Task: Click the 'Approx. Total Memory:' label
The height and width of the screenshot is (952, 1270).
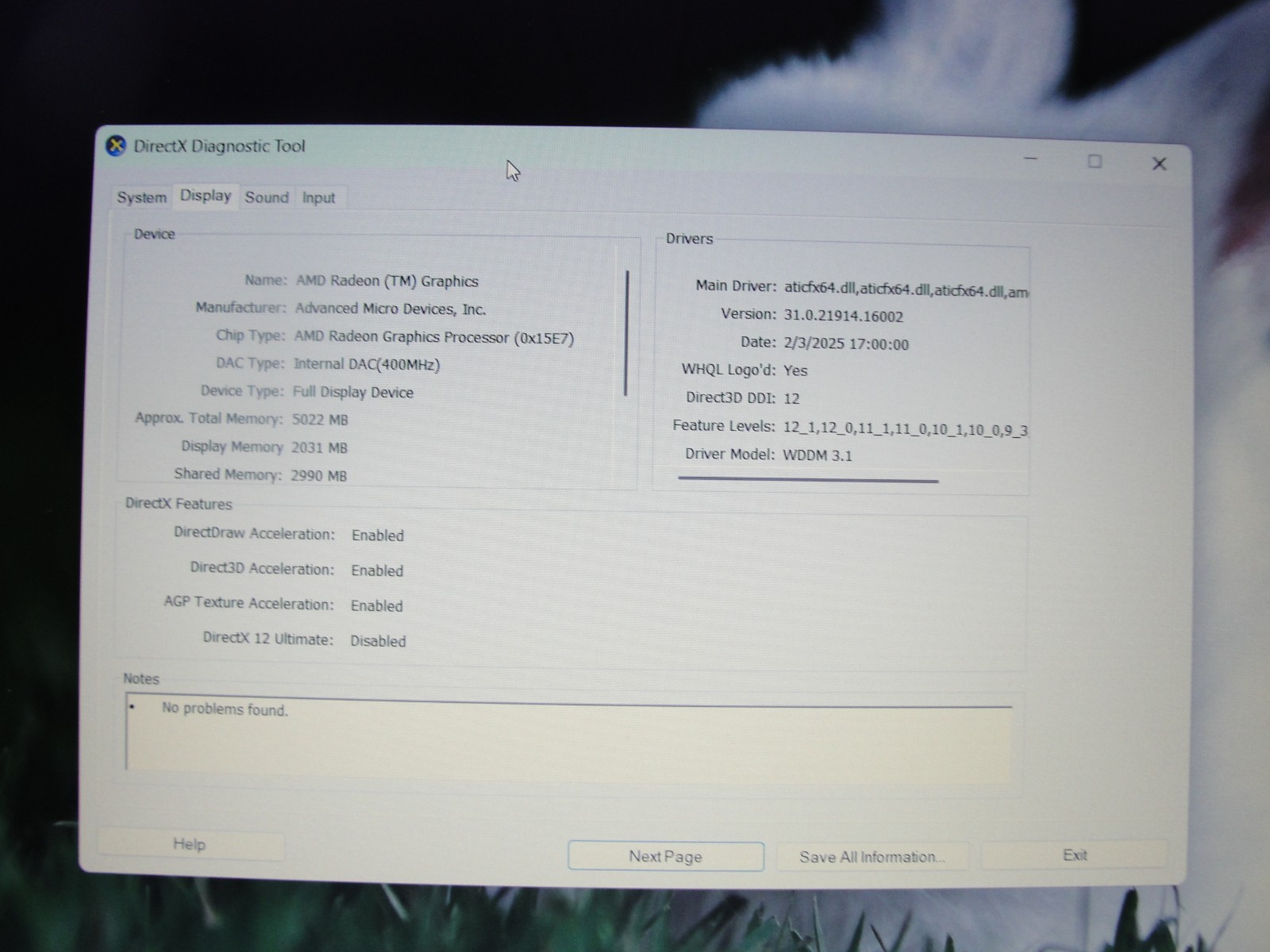Action: click(209, 418)
